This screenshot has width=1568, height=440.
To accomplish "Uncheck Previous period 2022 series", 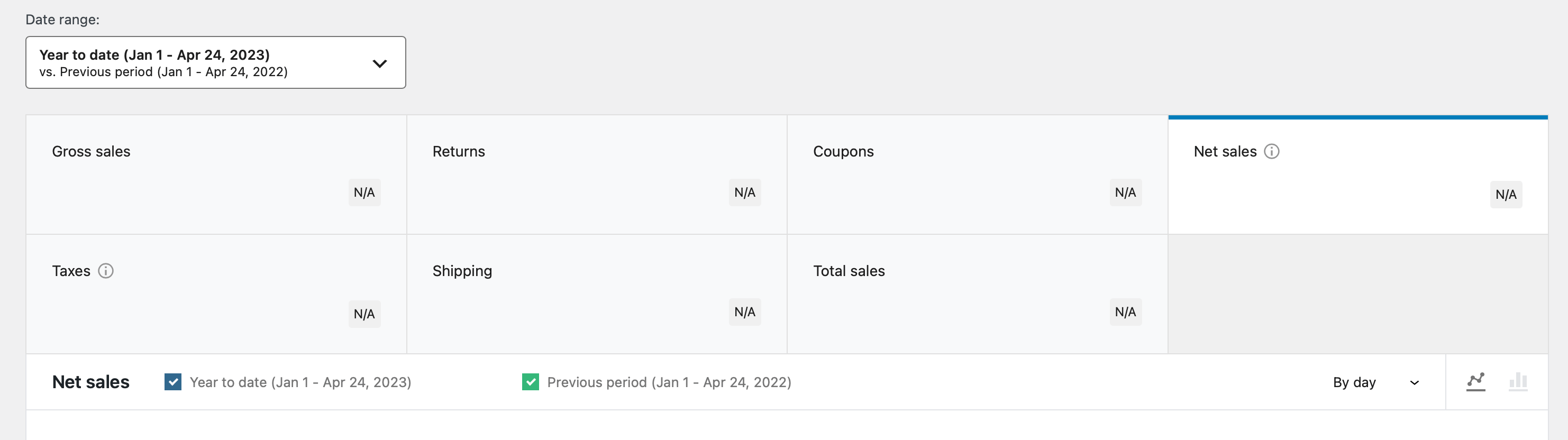I will (530, 382).
